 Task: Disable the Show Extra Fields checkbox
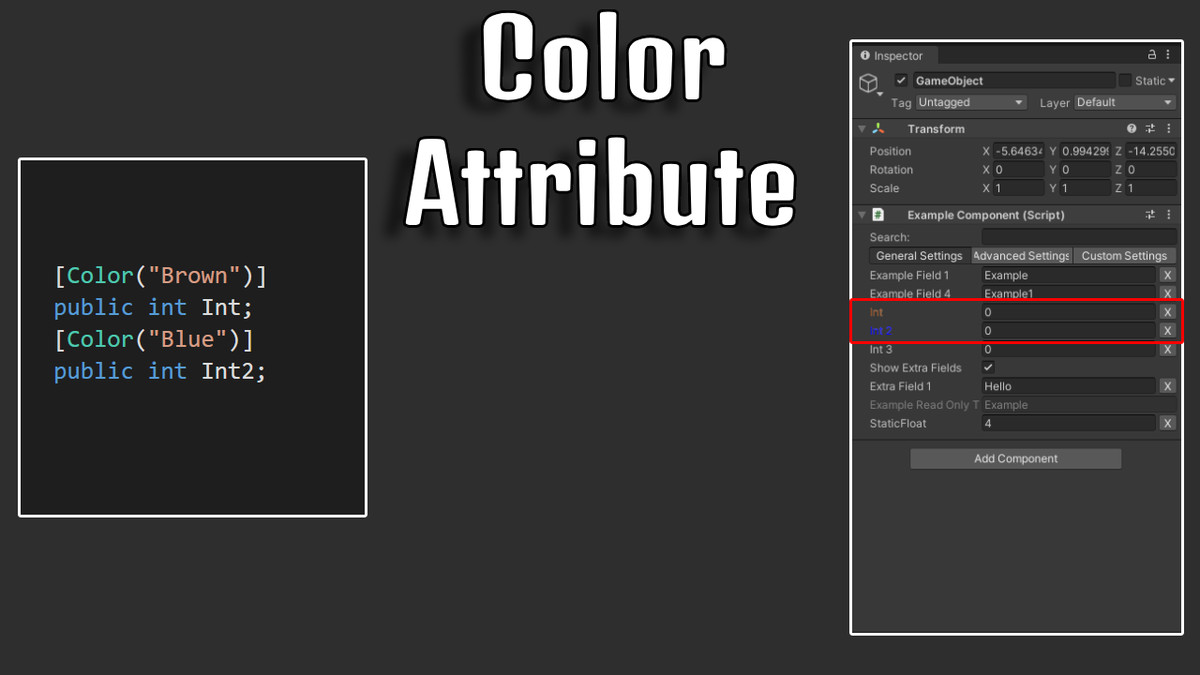coord(988,367)
